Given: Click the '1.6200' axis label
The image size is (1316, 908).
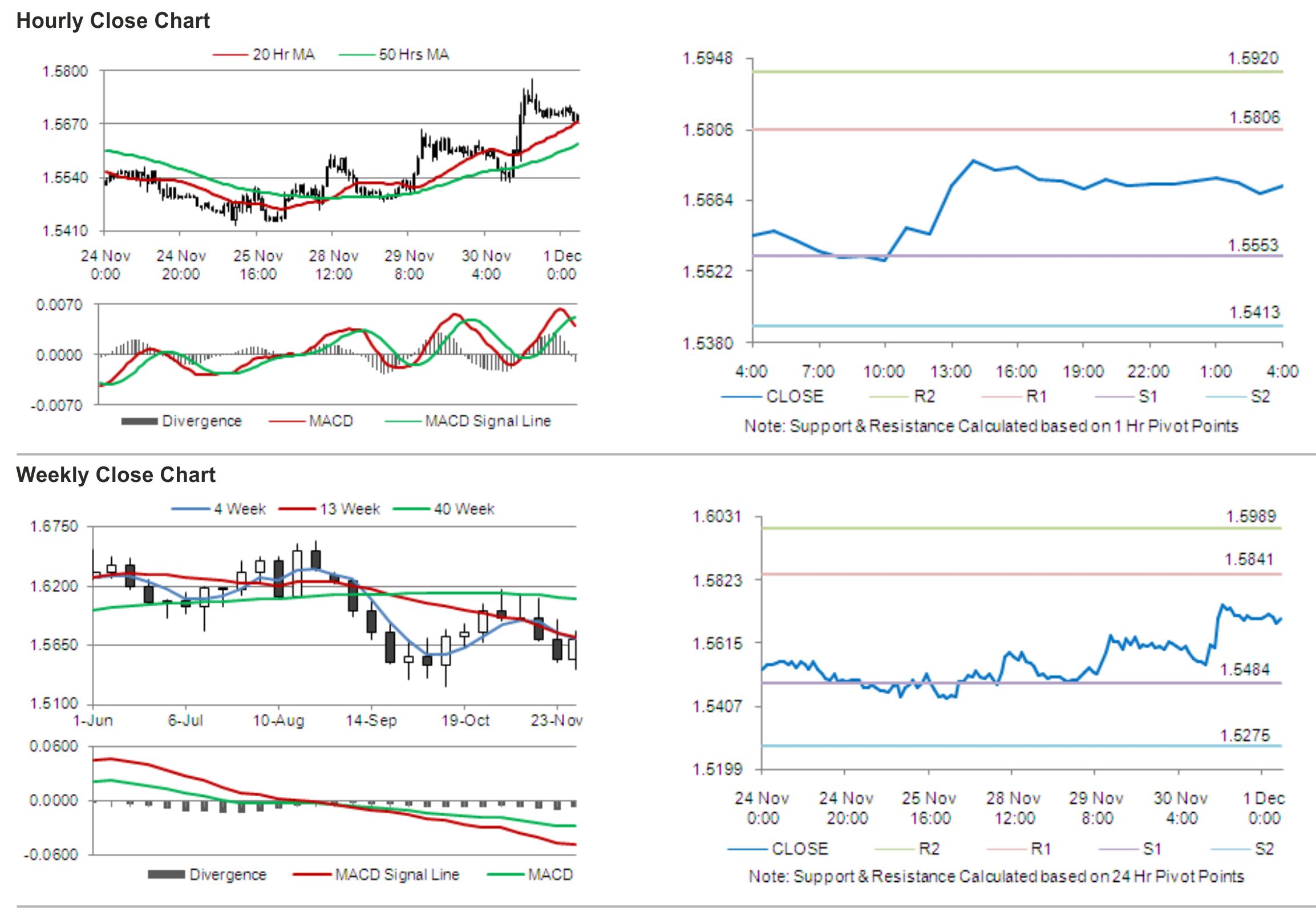Looking at the screenshot, I should pyautogui.click(x=54, y=586).
